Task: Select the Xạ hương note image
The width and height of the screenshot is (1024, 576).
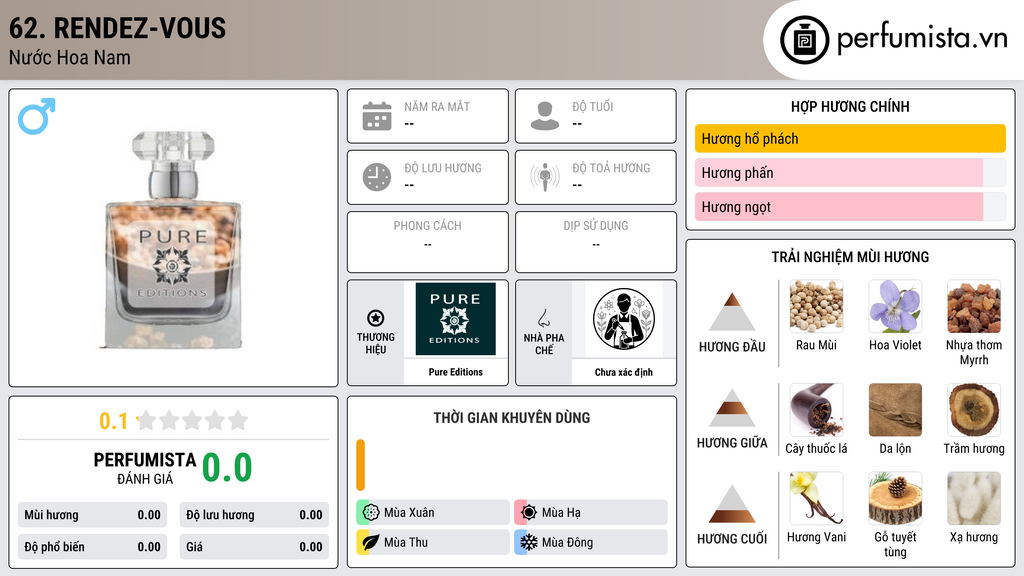Action: (x=974, y=498)
